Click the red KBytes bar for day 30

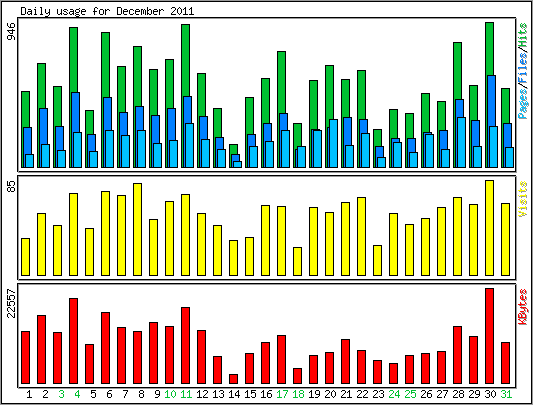489,336
